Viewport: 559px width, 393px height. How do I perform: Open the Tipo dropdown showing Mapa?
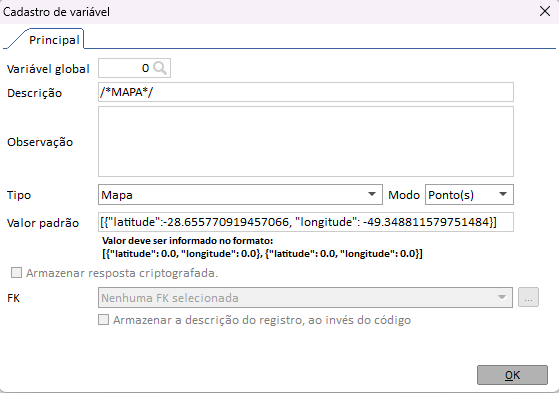(x=240, y=195)
